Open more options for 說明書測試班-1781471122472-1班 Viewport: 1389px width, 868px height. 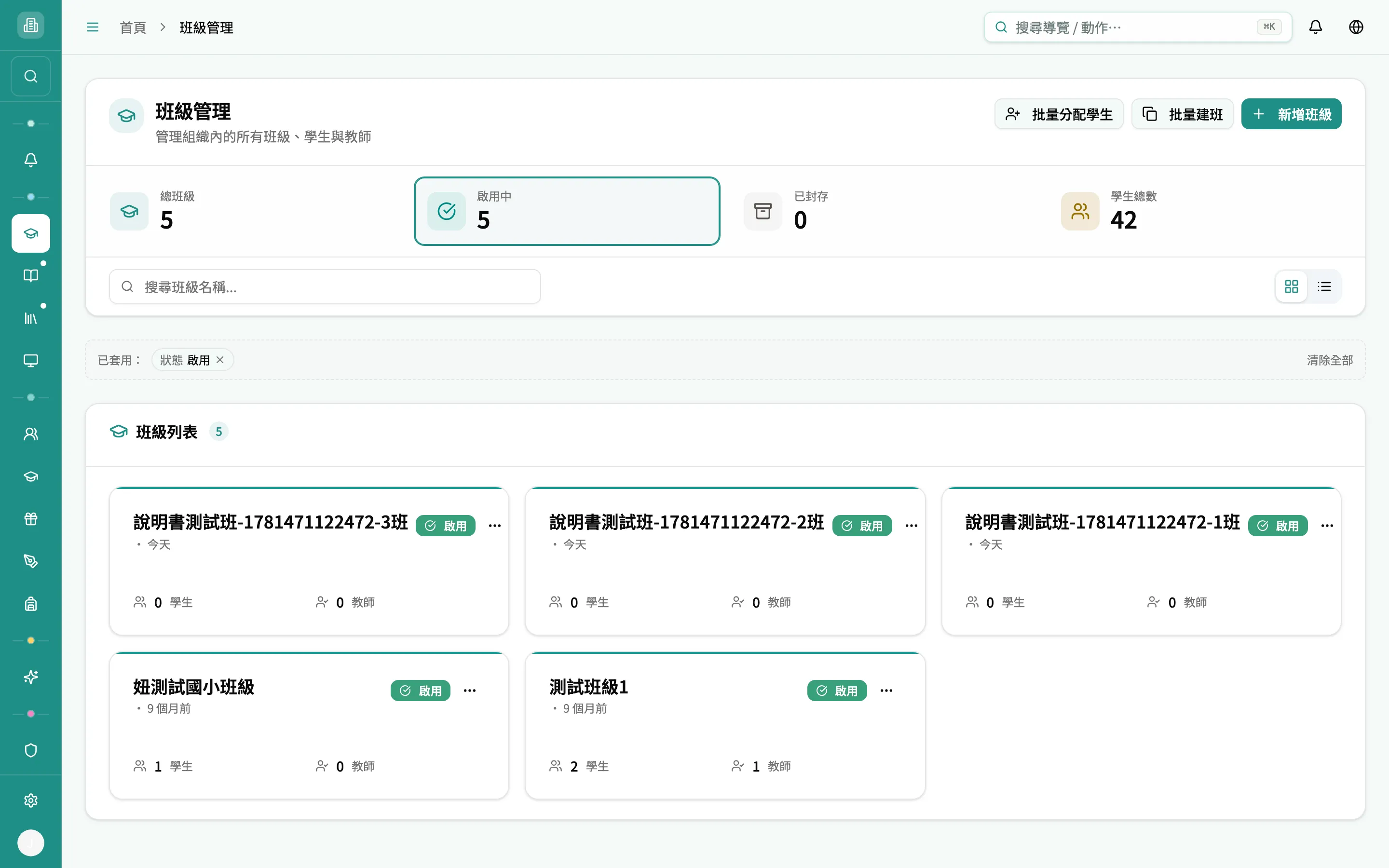[1327, 525]
